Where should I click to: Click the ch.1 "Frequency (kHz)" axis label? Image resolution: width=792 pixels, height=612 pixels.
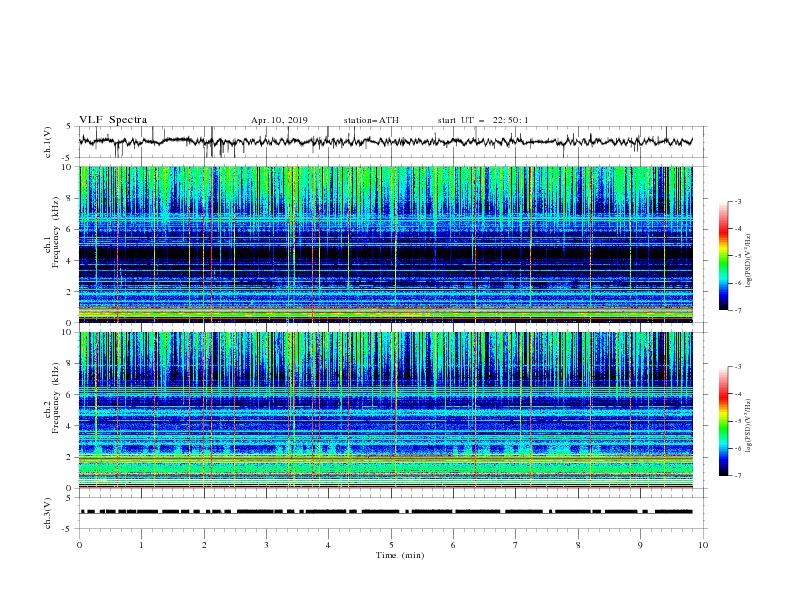point(56,231)
